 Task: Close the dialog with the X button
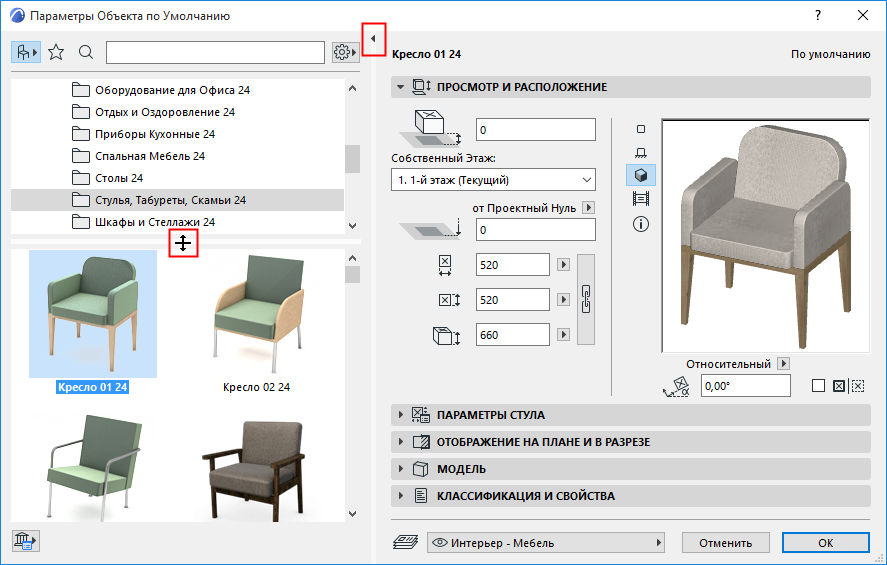pyautogui.click(x=863, y=15)
